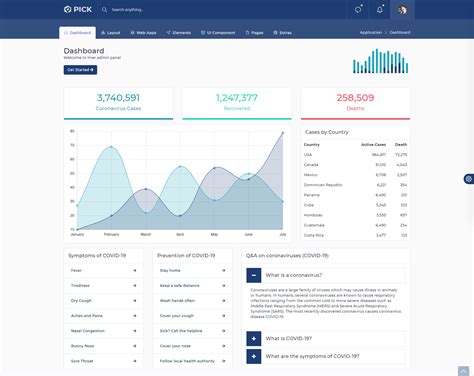
Task: Click the arrow next to Aches and Pains
Action: tap(135, 316)
